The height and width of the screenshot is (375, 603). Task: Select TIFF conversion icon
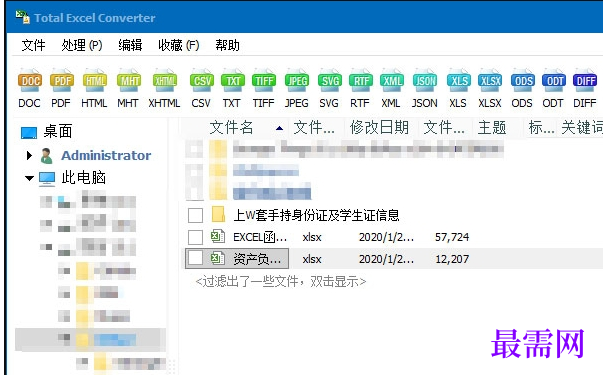(263, 81)
